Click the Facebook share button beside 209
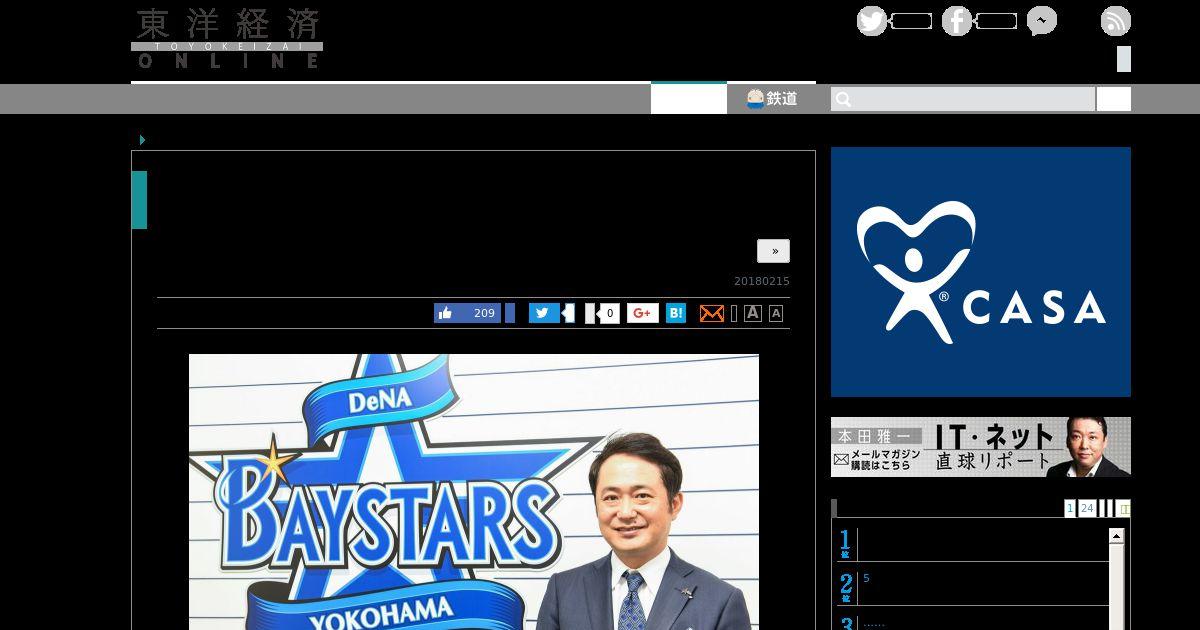 (510, 313)
